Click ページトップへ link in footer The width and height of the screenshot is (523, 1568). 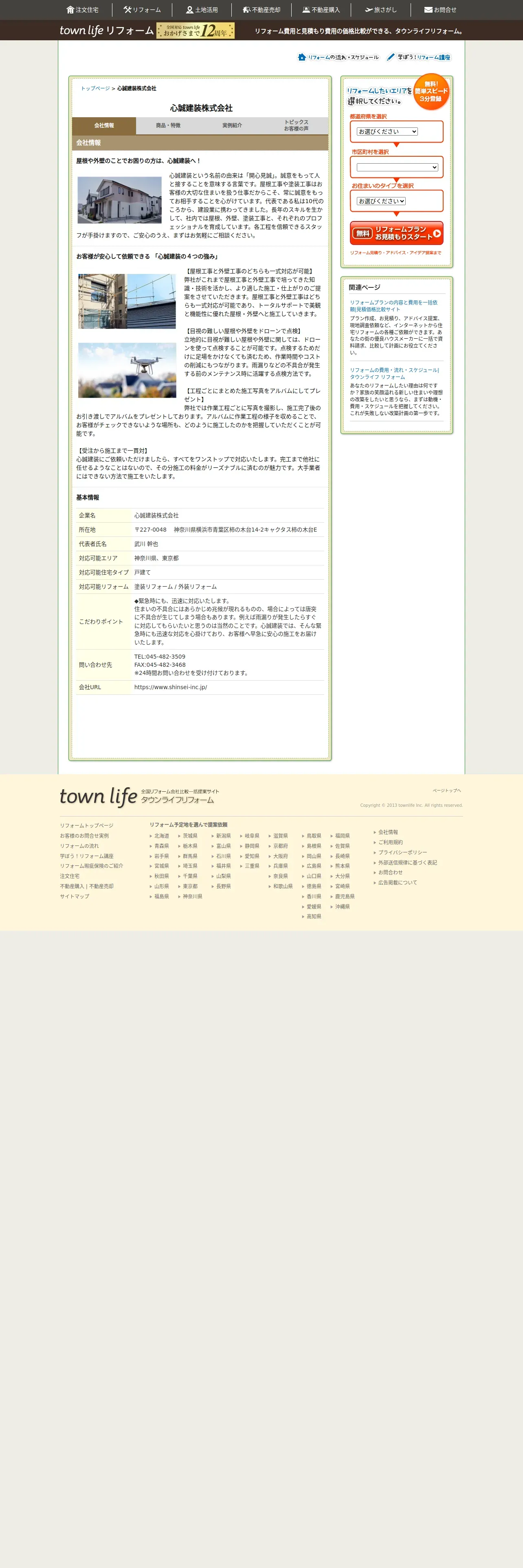click(x=447, y=790)
